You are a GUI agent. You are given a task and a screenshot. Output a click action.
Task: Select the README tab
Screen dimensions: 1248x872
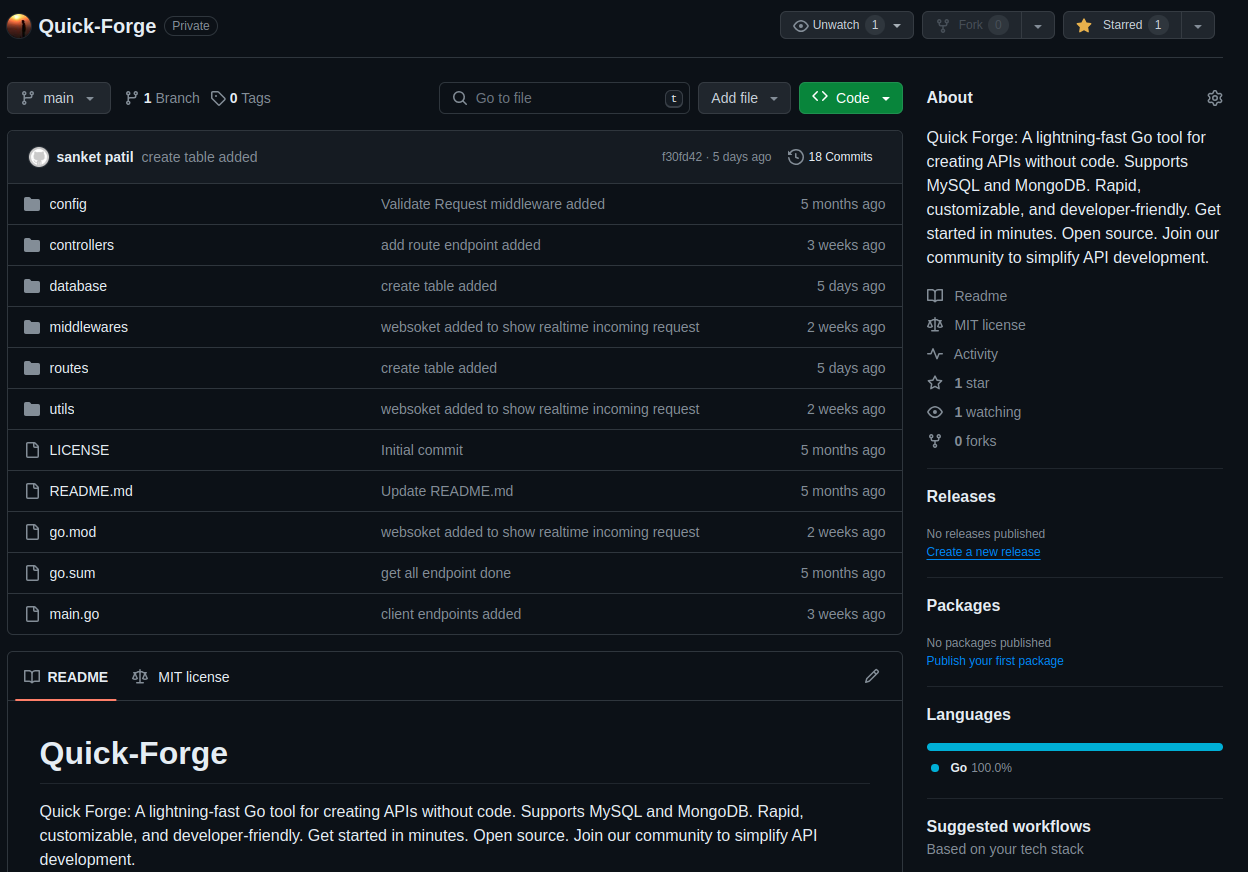66,677
